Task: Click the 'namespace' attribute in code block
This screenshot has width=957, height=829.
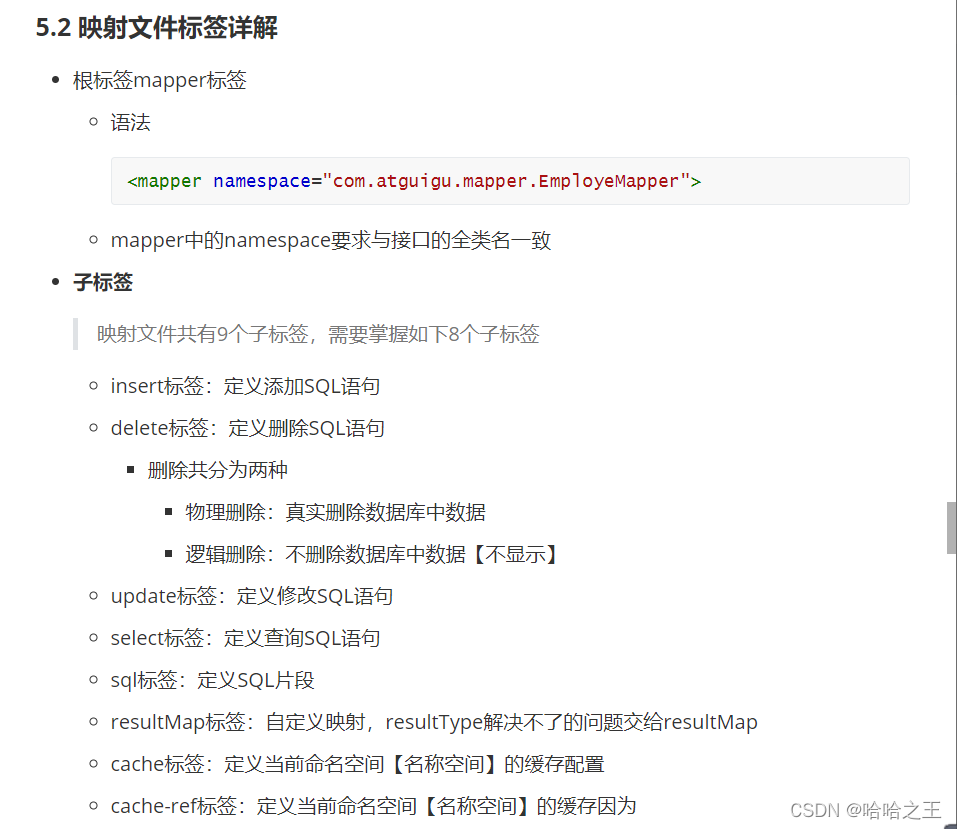Action: coord(262,181)
